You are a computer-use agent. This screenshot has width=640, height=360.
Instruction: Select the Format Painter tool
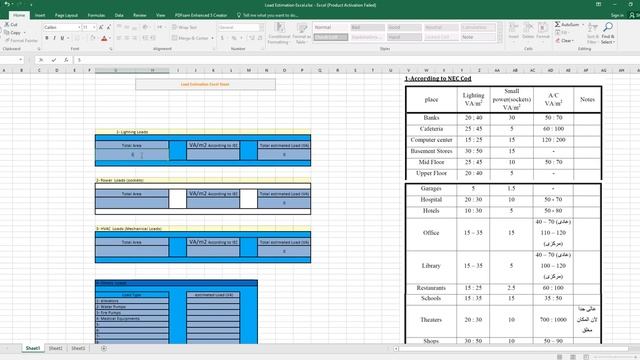(x=21, y=41)
